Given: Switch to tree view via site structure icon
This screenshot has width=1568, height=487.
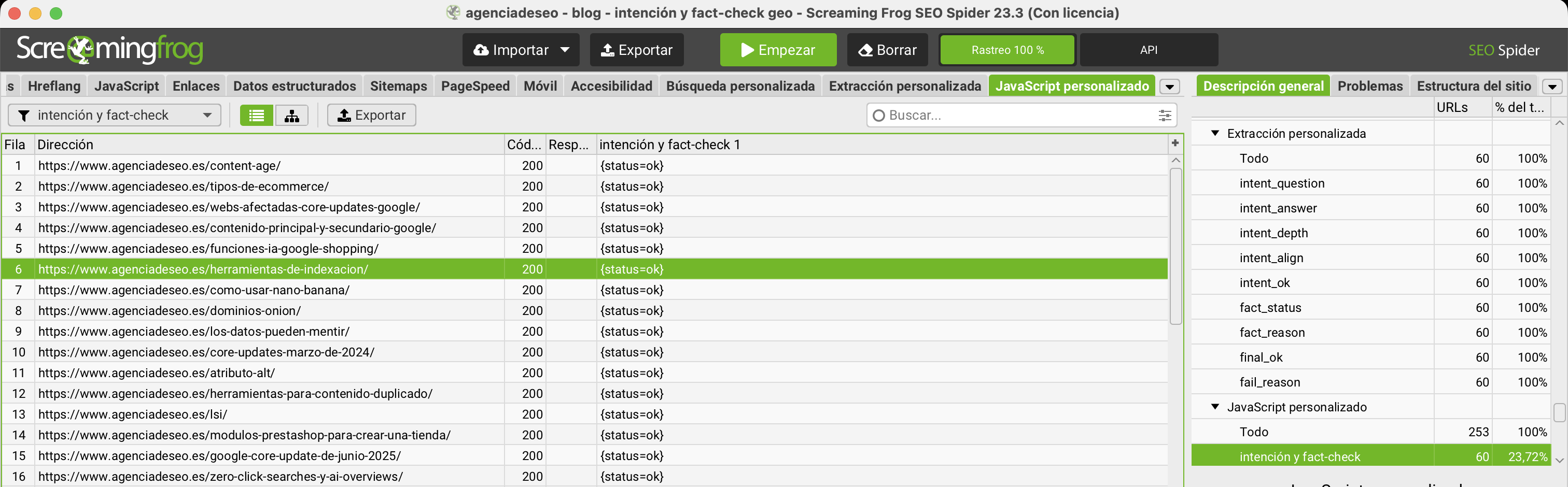Looking at the screenshot, I should [291, 115].
